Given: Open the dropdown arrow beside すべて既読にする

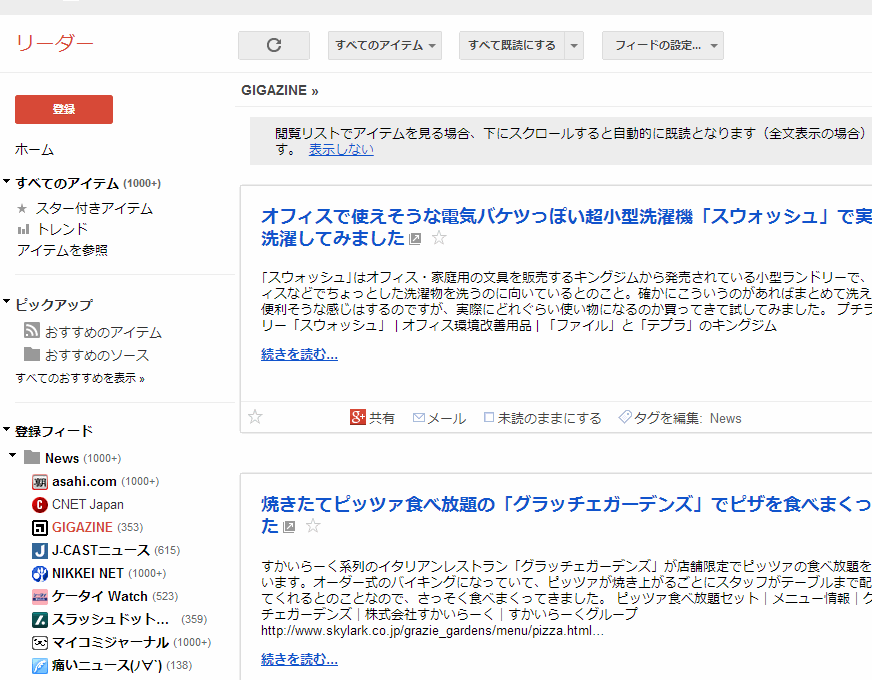Looking at the screenshot, I should pyautogui.click(x=574, y=45).
